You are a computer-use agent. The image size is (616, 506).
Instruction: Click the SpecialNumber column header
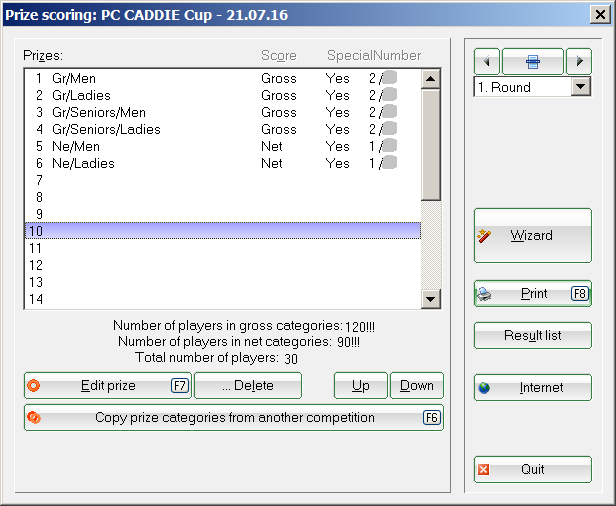pyautogui.click(x=374, y=55)
